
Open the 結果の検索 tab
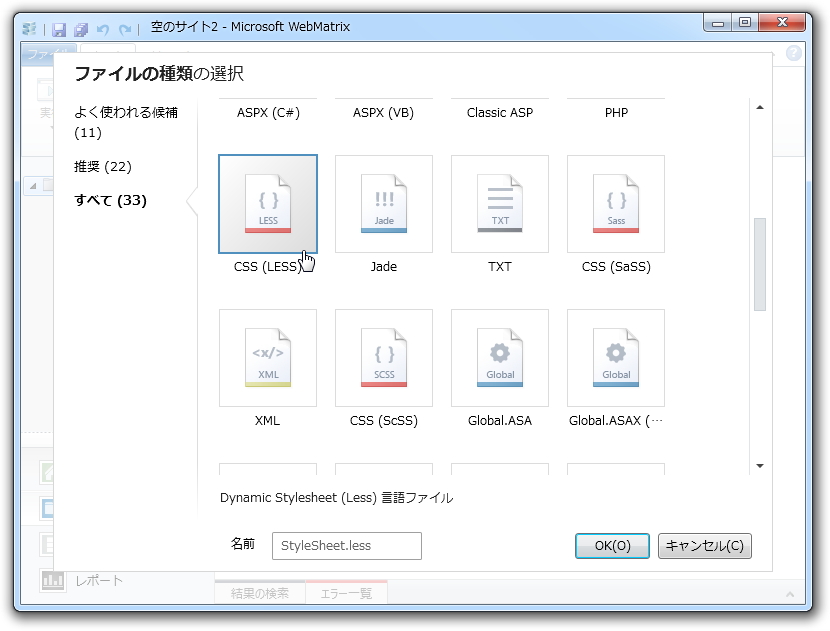pos(260,593)
